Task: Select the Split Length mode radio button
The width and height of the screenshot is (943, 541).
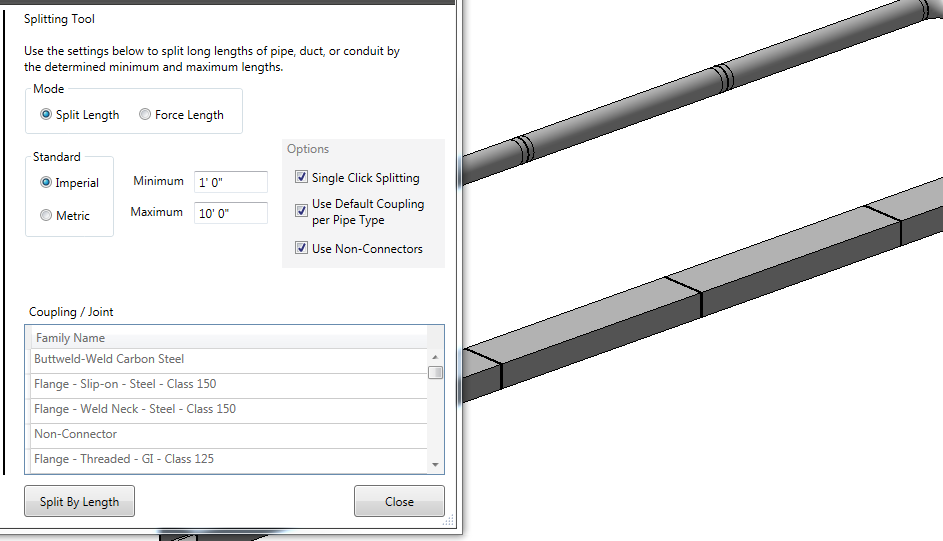Action: tap(46, 114)
